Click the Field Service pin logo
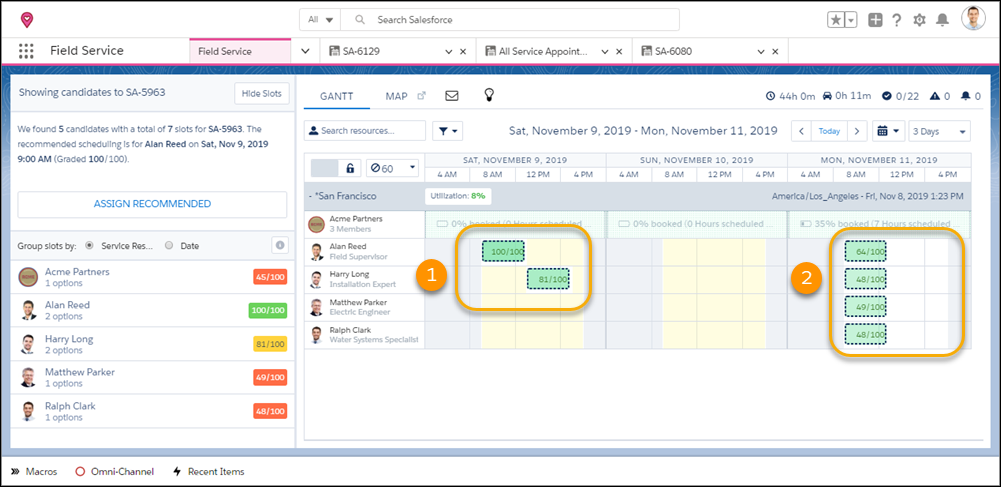The height and width of the screenshot is (487, 1001). pos(26,20)
